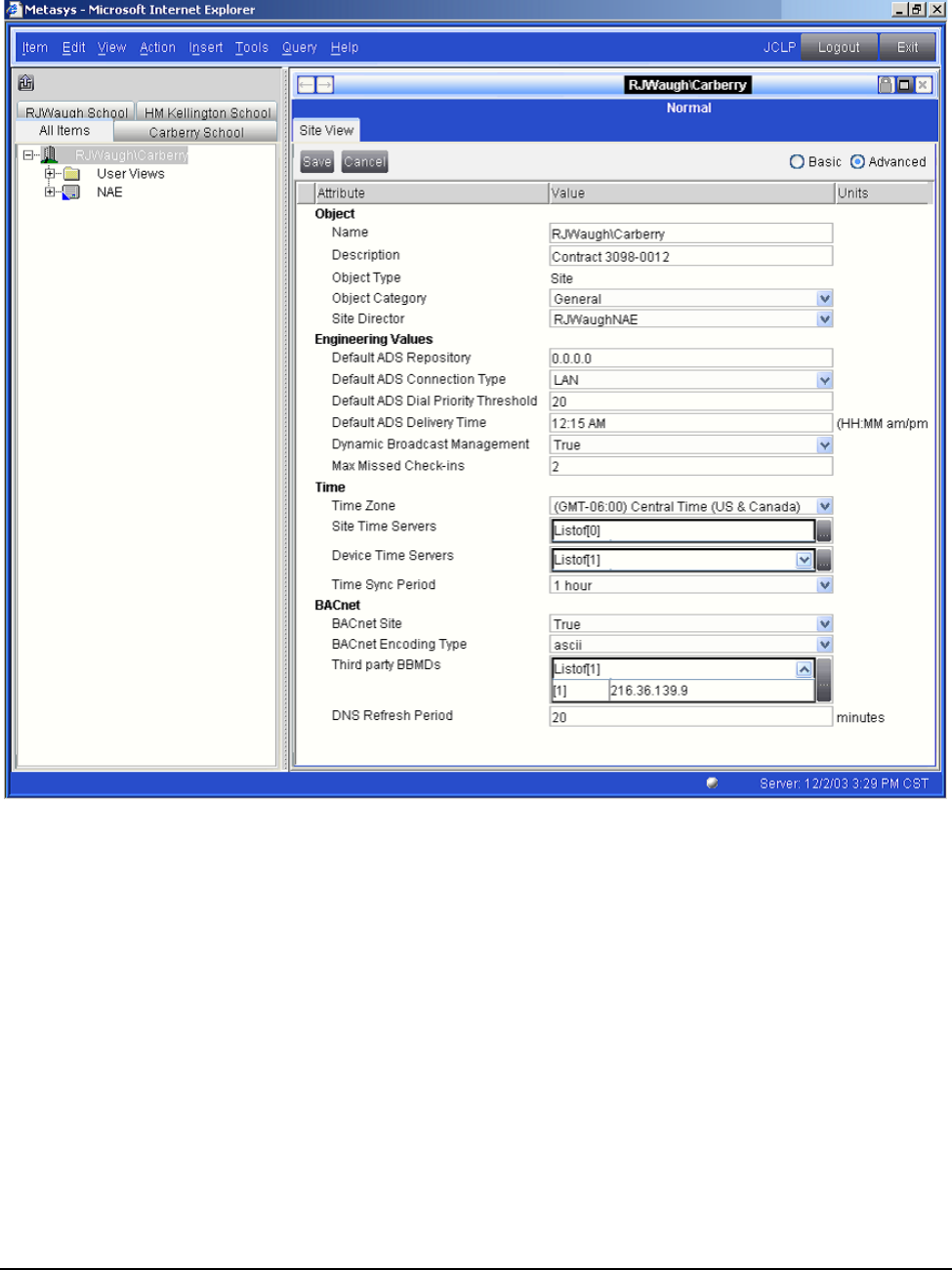
Task: Click the back arrow in display panel header
Action: point(307,85)
